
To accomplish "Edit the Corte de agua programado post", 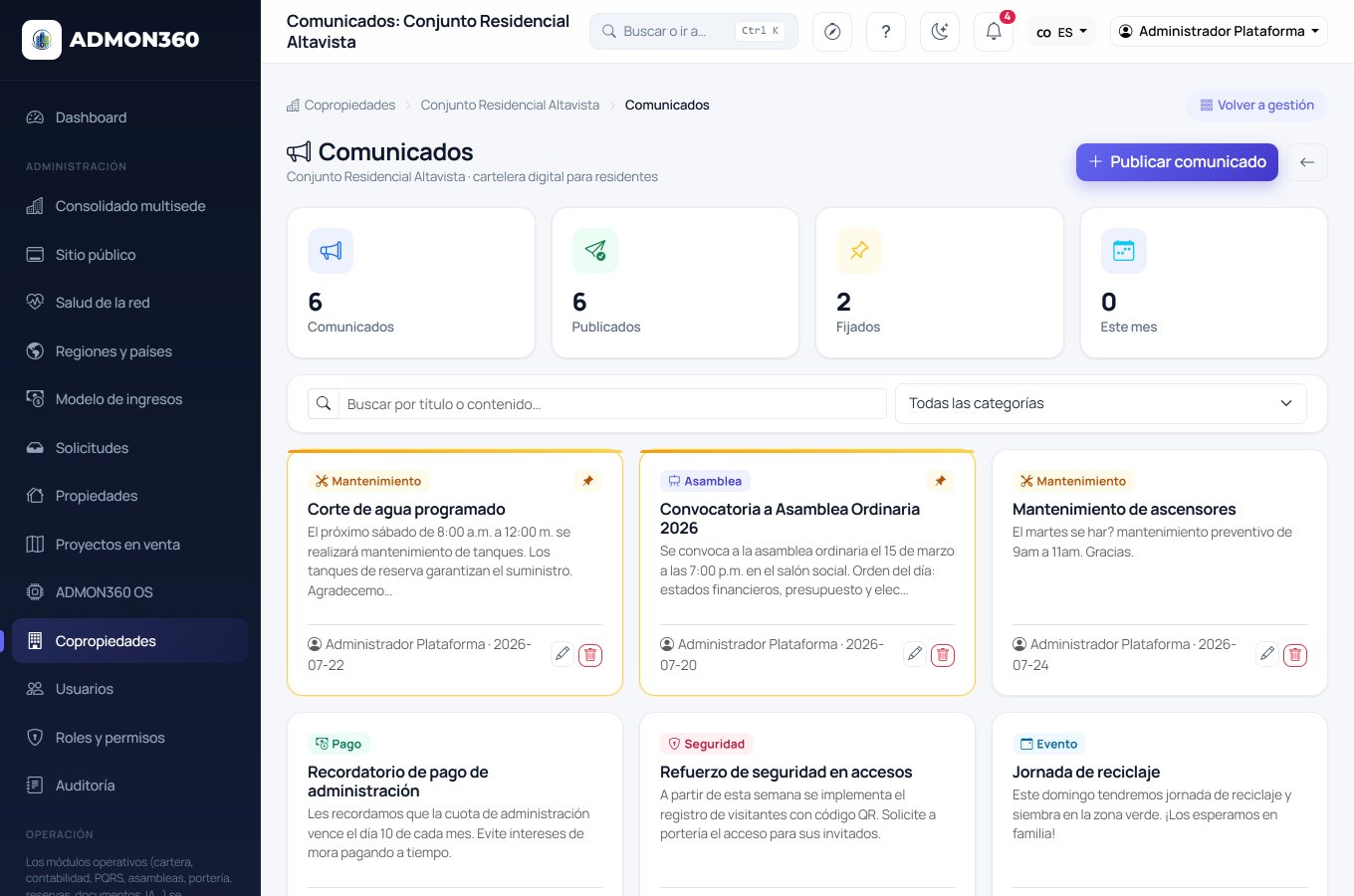I will click(563, 654).
